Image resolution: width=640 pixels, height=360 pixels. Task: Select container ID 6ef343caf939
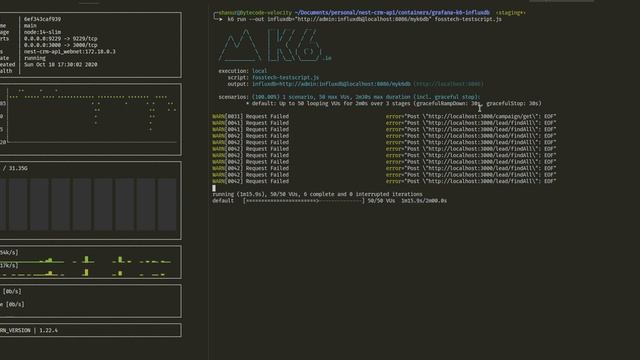point(42,19)
